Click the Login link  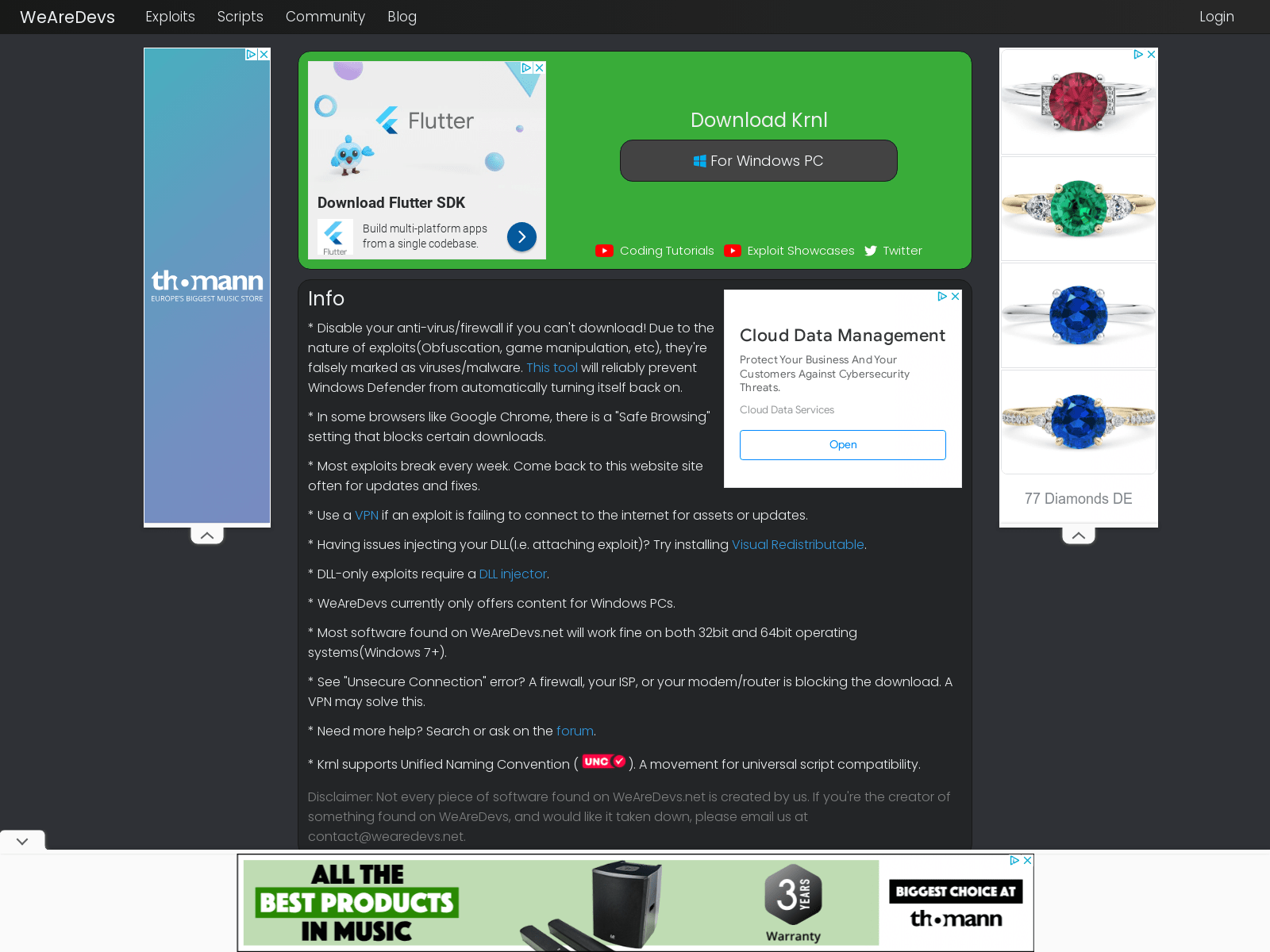pyautogui.click(x=1216, y=17)
